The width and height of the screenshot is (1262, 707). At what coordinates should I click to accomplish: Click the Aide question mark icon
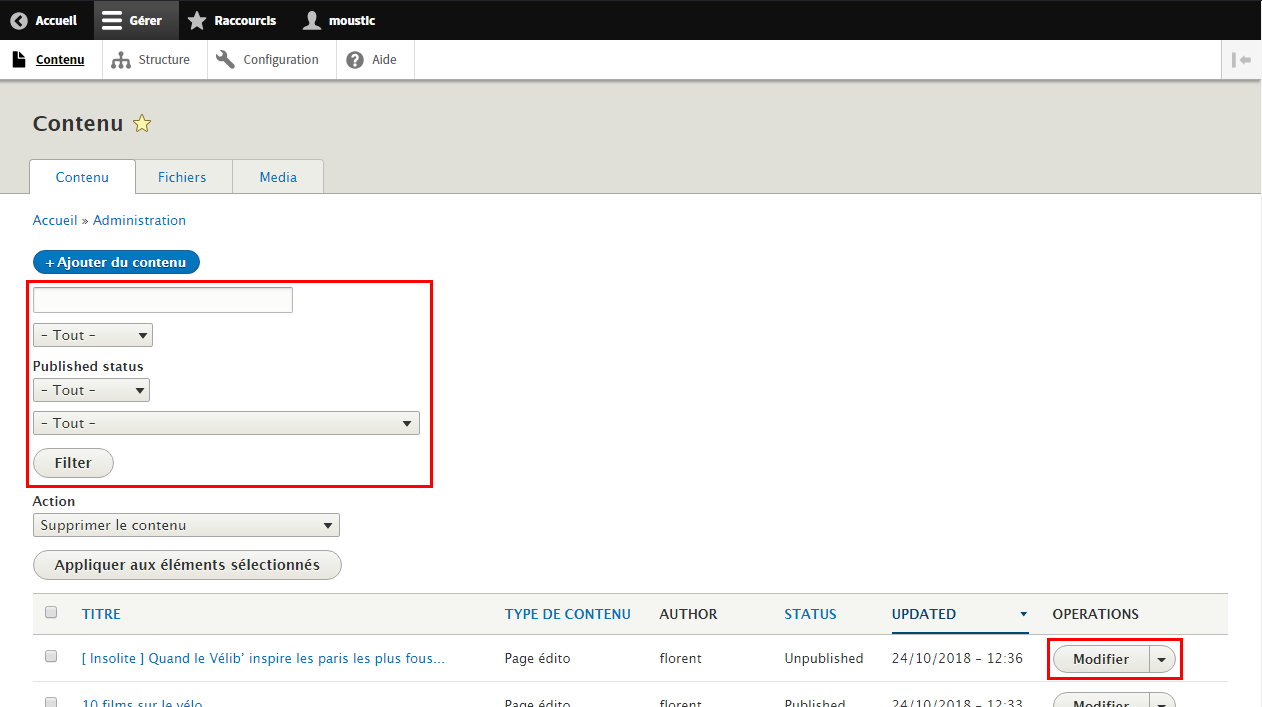pos(355,60)
